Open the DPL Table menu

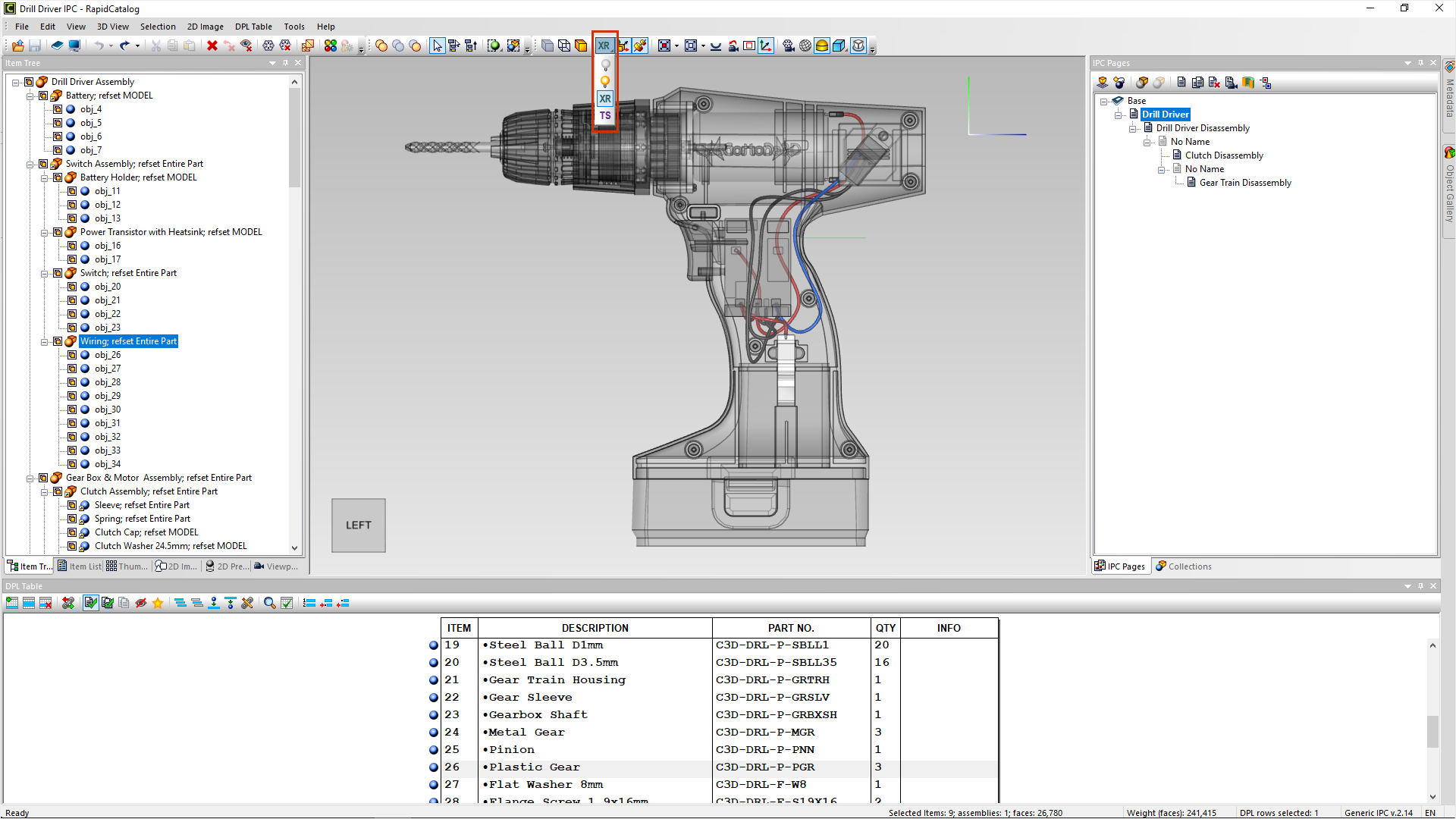click(253, 27)
